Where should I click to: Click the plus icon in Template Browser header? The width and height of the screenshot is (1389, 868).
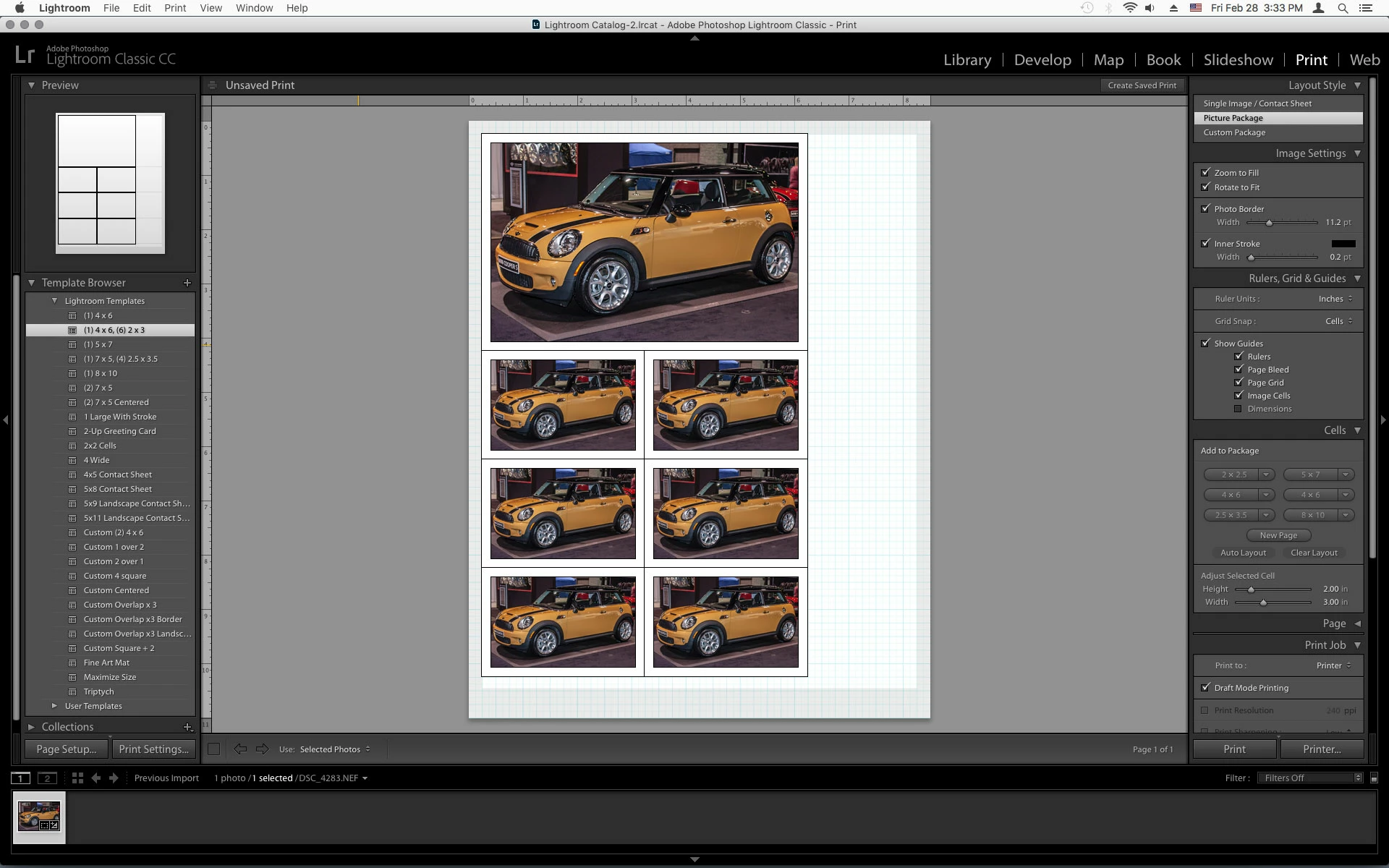tap(187, 283)
